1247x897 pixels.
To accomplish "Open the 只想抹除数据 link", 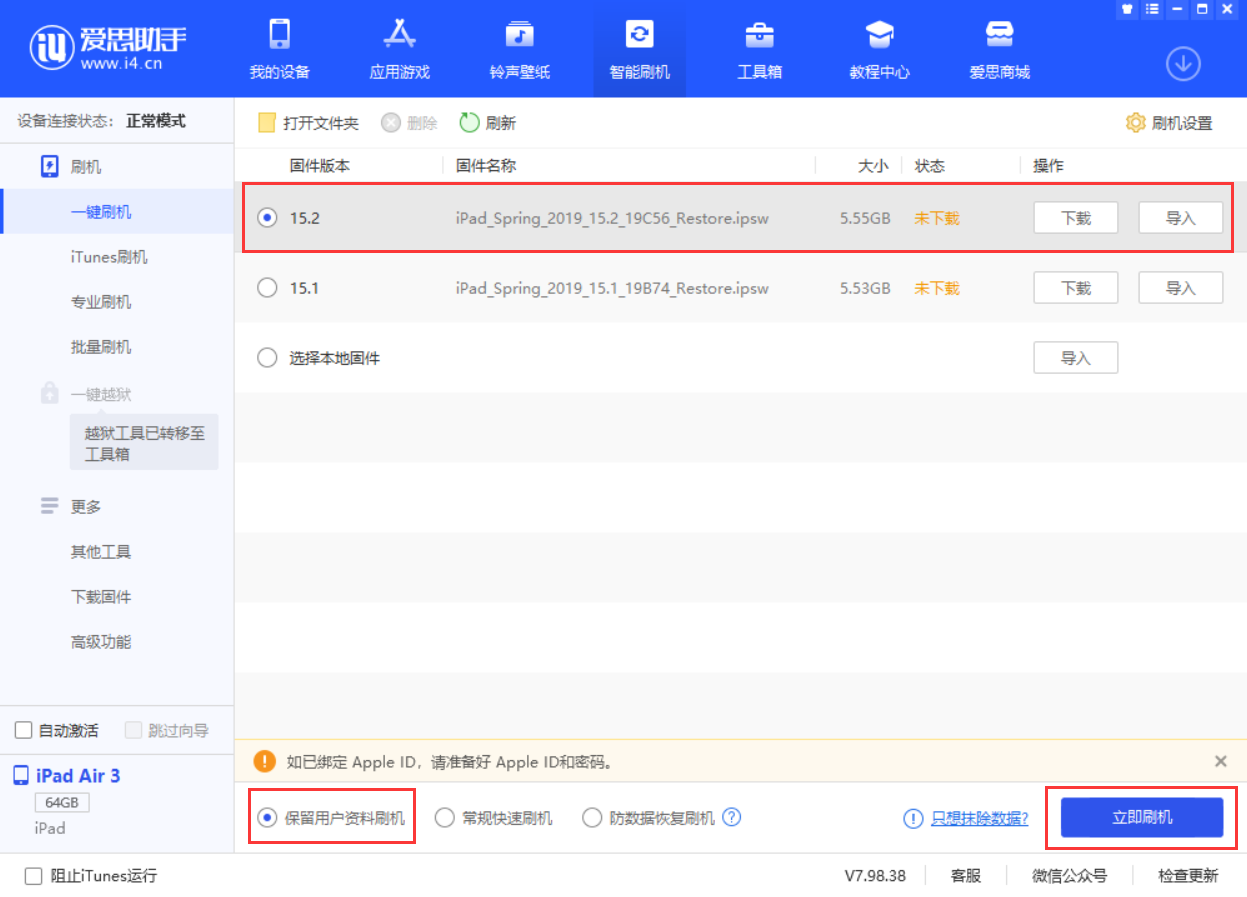I will [x=978, y=817].
